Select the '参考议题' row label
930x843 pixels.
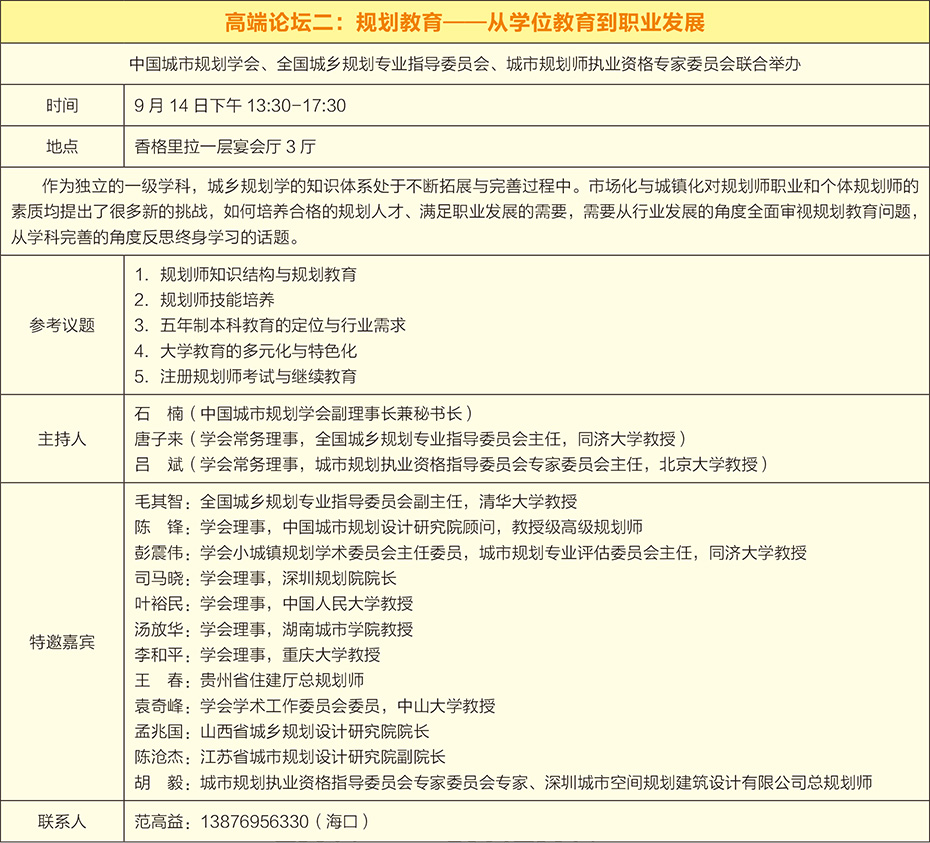62,326
